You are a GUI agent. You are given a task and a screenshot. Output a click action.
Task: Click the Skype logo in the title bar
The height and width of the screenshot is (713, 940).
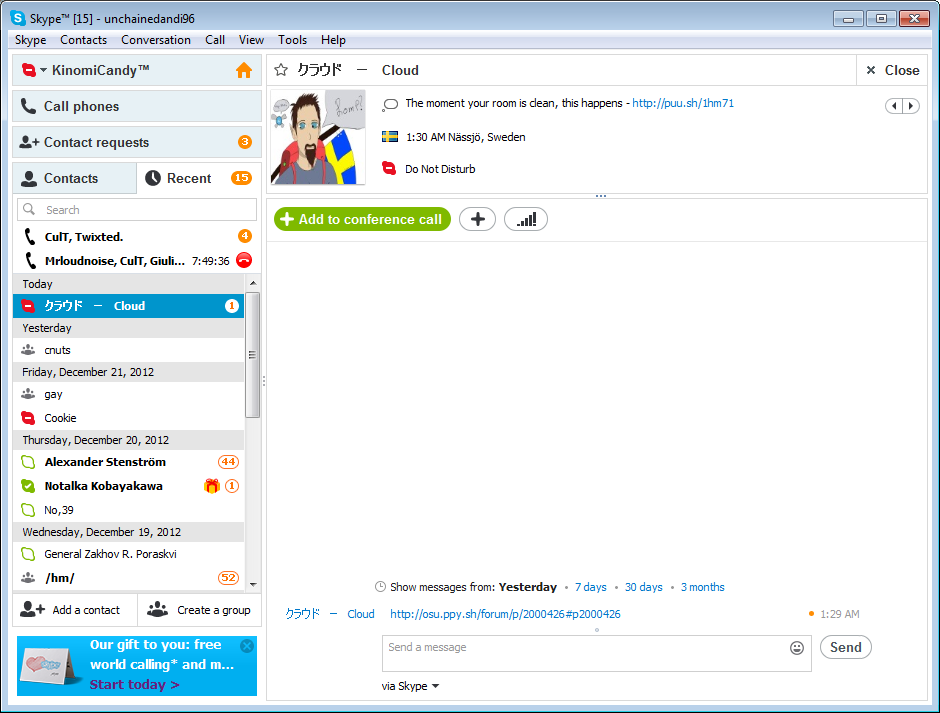(18, 19)
